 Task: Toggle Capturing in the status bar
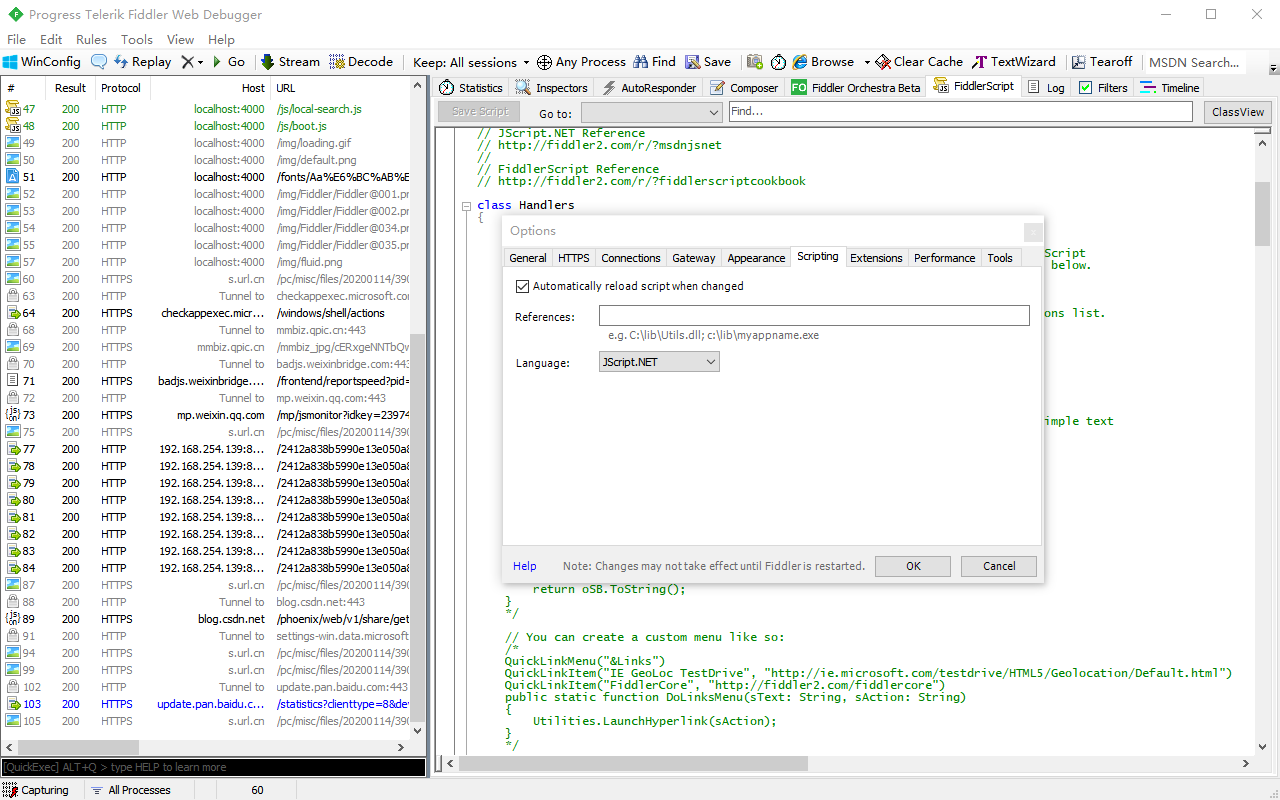36,790
